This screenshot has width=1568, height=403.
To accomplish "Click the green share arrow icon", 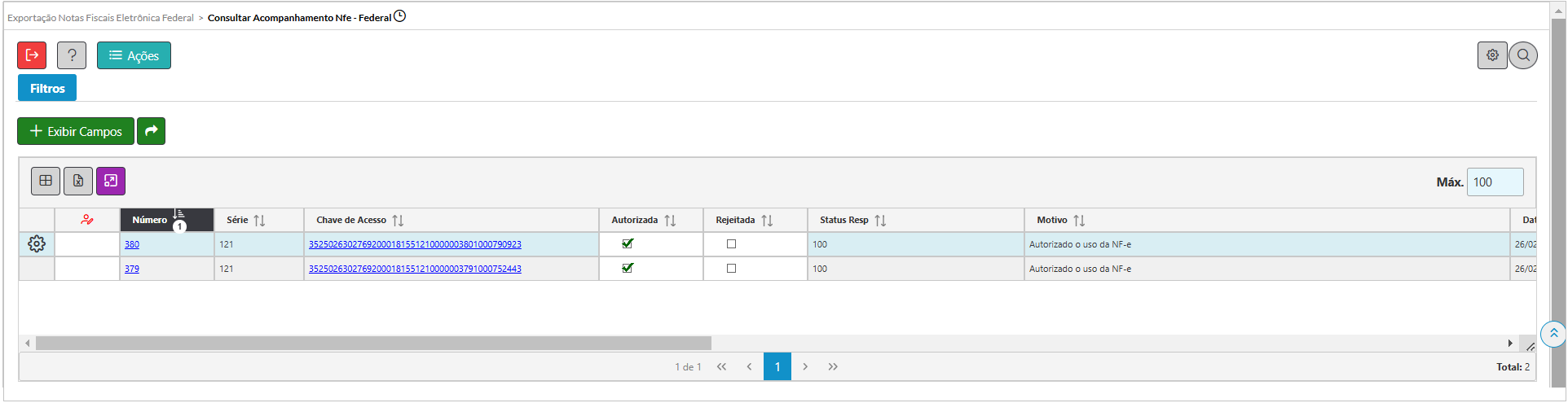I will pos(151,131).
